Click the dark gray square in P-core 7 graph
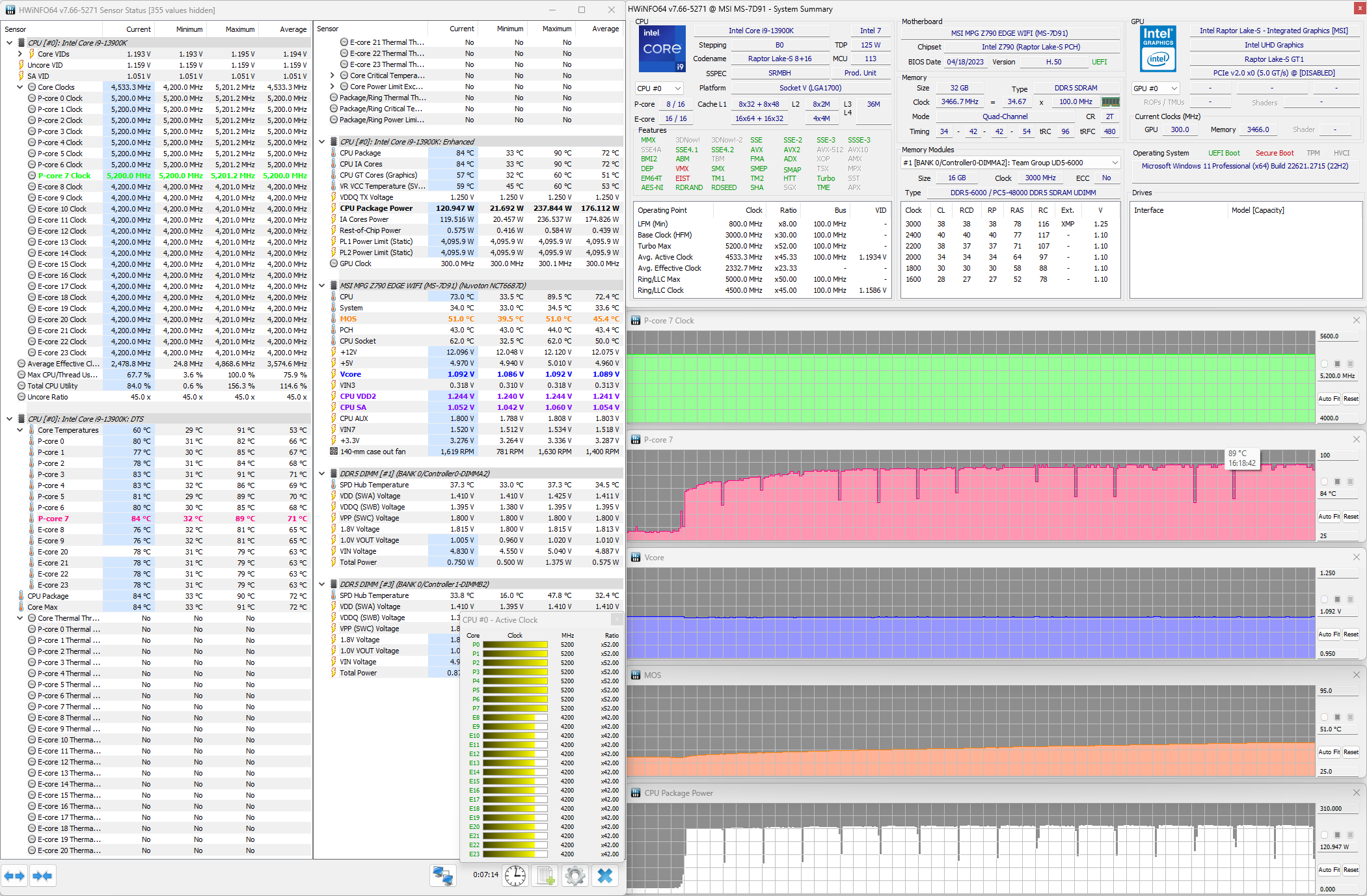 1337,482
